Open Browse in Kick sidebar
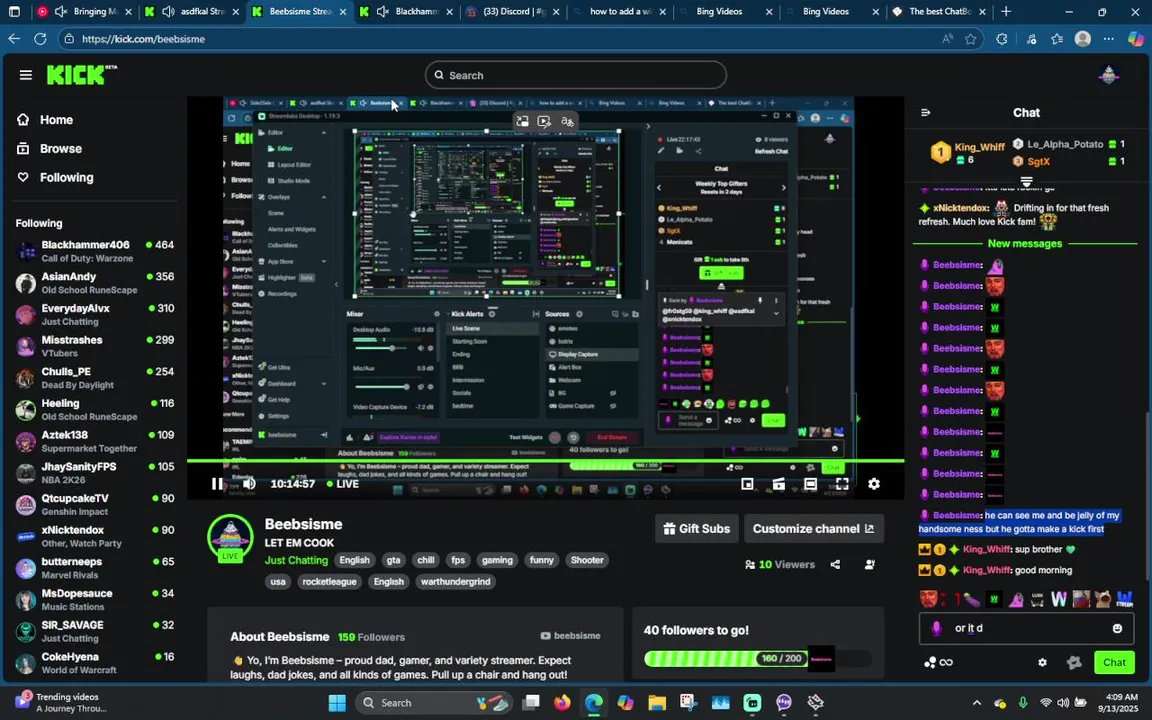This screenshot has height=720, width=1152. tap(51, 148)
